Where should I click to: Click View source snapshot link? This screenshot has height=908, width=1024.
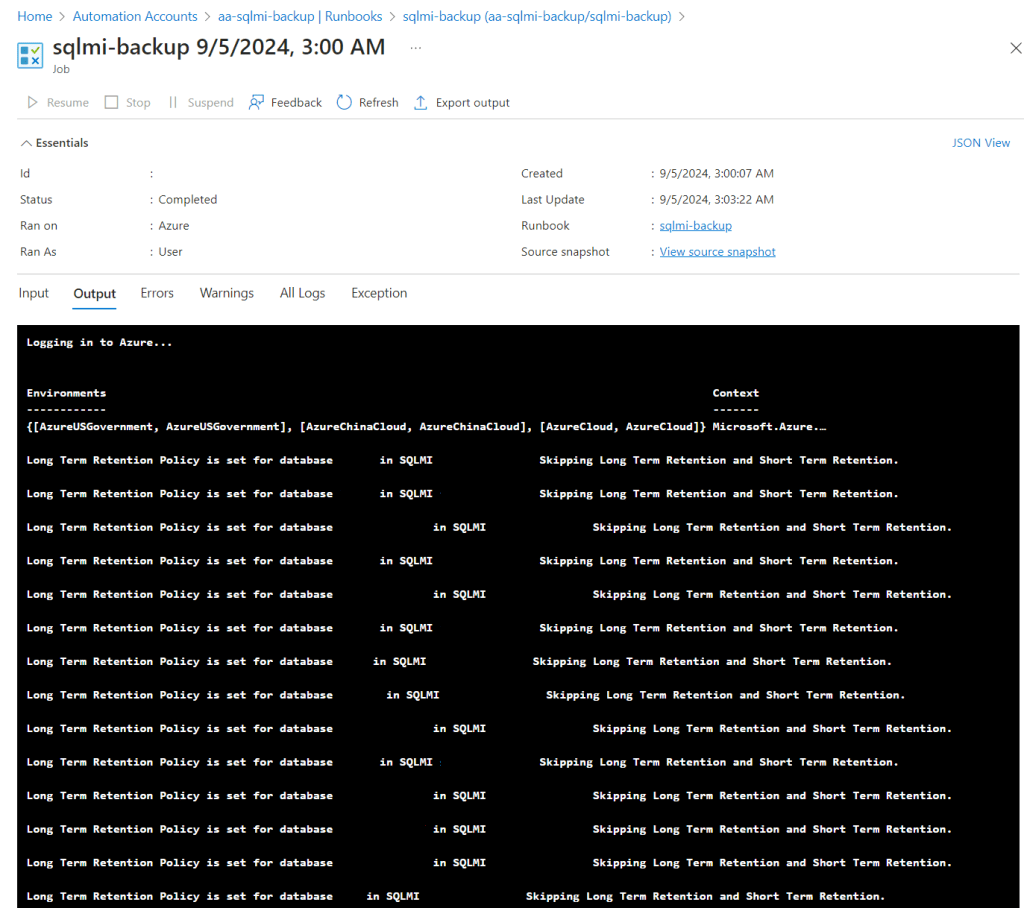717,252
